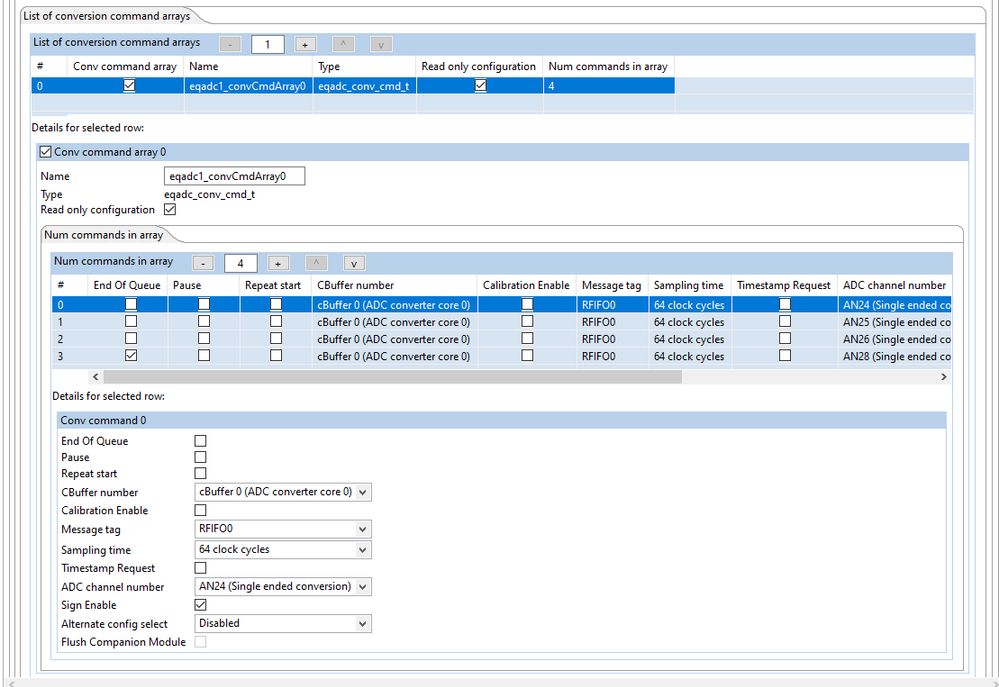Click the Name input field showing eqadc1_convCmdArray0
Screen dimensions: 999x687
pyautogui.click(x=234, y=175)
